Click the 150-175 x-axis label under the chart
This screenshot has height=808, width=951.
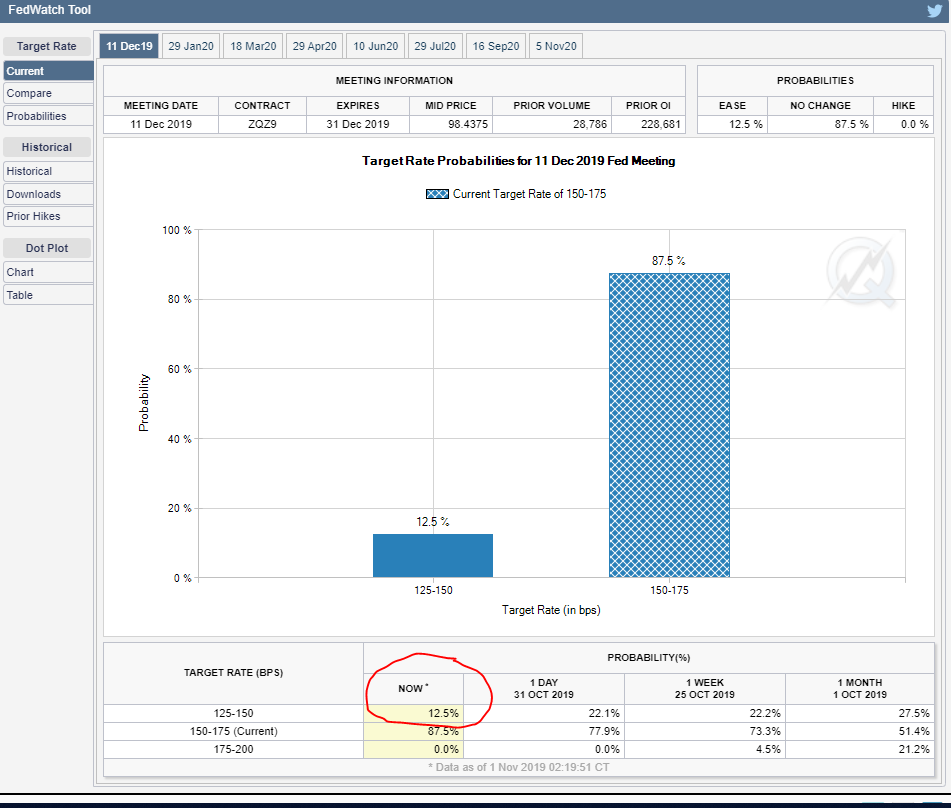click(669, 590)
